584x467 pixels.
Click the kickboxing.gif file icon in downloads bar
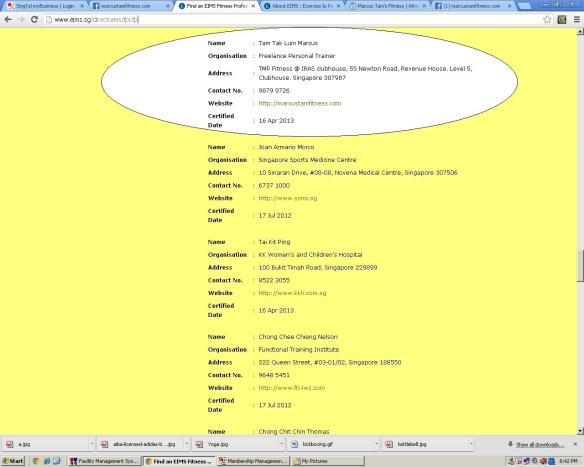[x=295, y=444]
